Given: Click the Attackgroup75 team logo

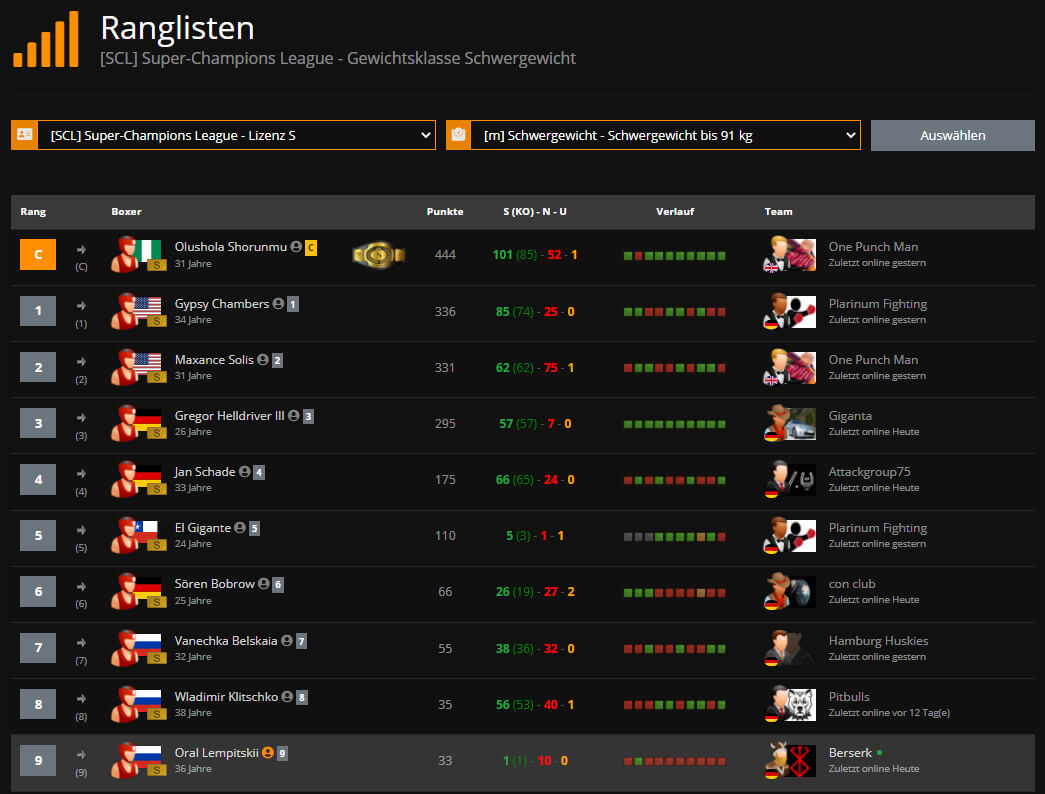Looking at the screenshot, I should click(790, 480).
